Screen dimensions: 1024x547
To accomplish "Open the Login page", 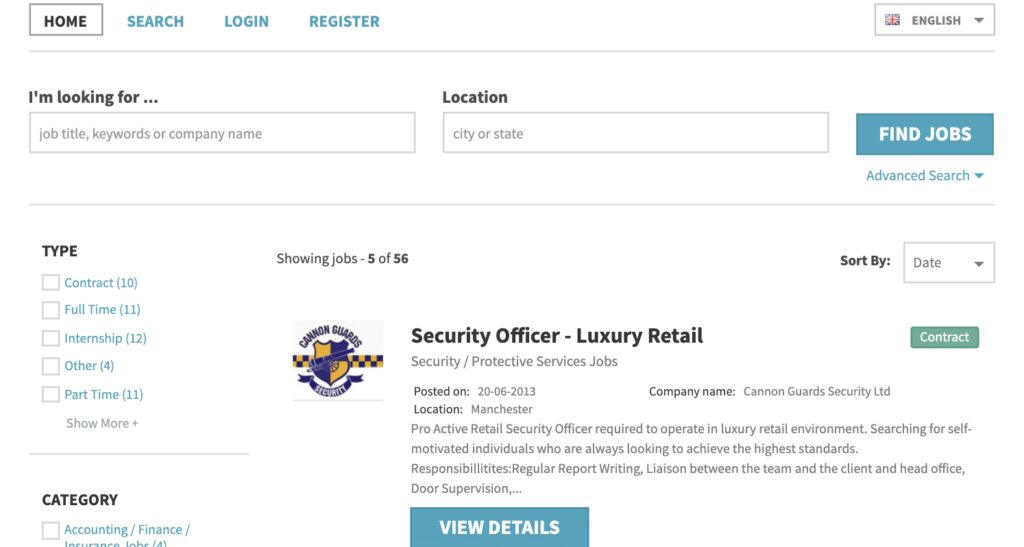I will (x=246, y=21).
